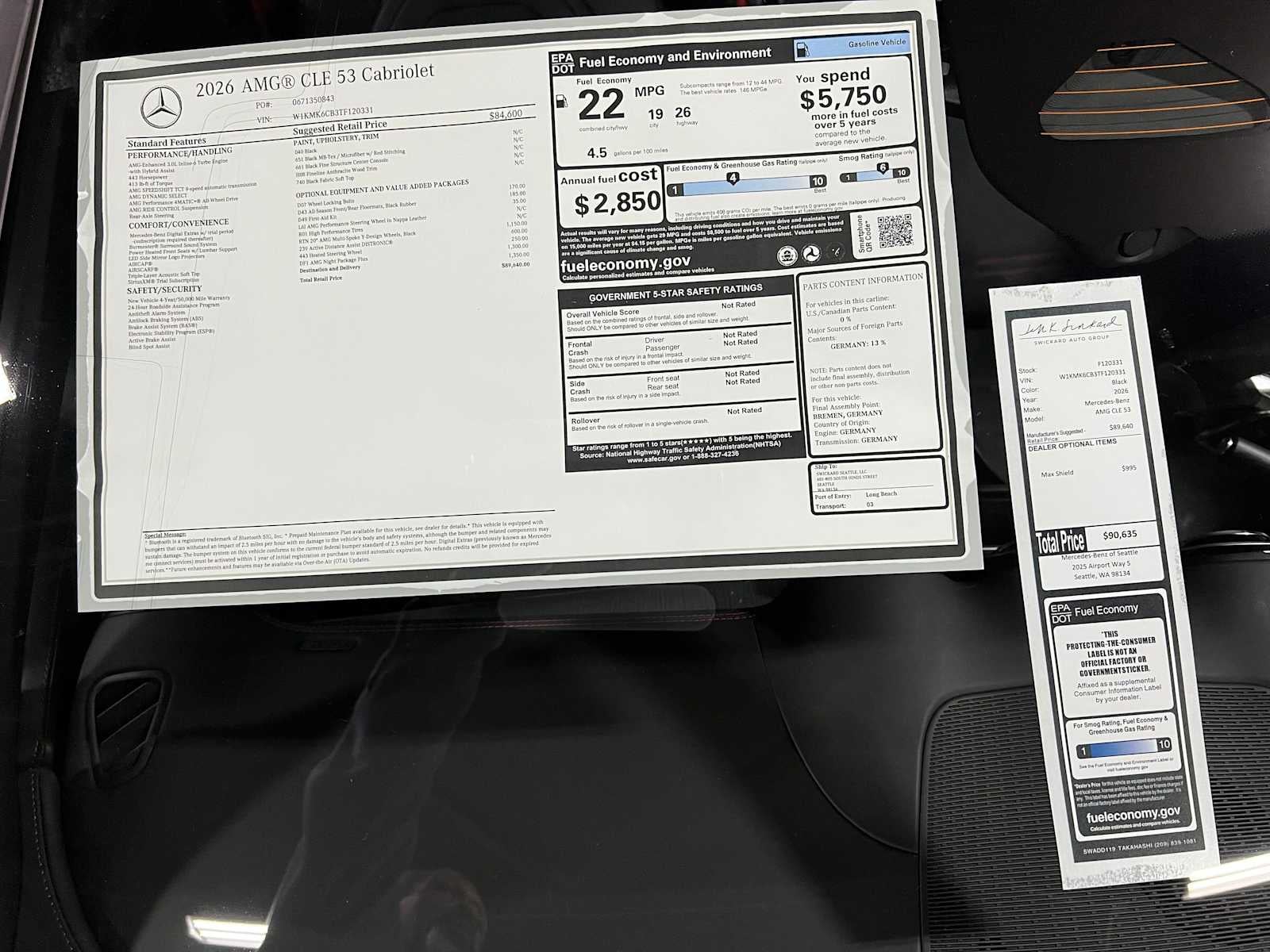Screen dimensions: 1270x952
Task: Click the 'Destination and Delivery' line
Action: 329,269
